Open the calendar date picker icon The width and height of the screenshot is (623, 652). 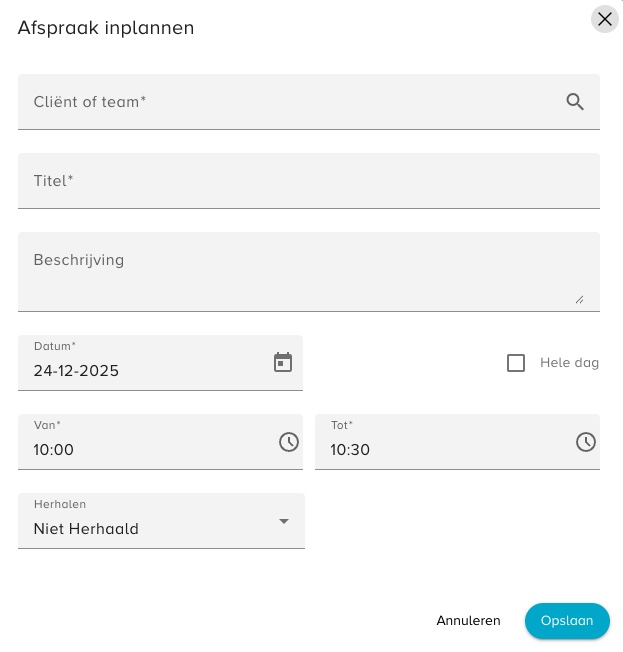283,362
